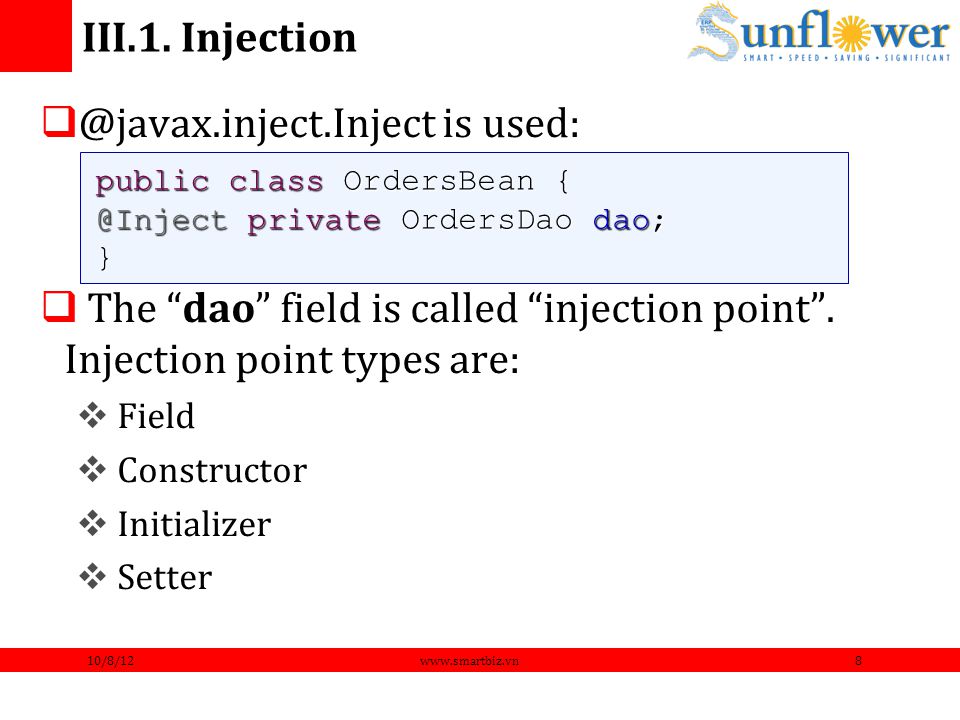Open the www.smartbiz.vn footer link
This screenshot has width=960, height=720.
tap(469, 661)
